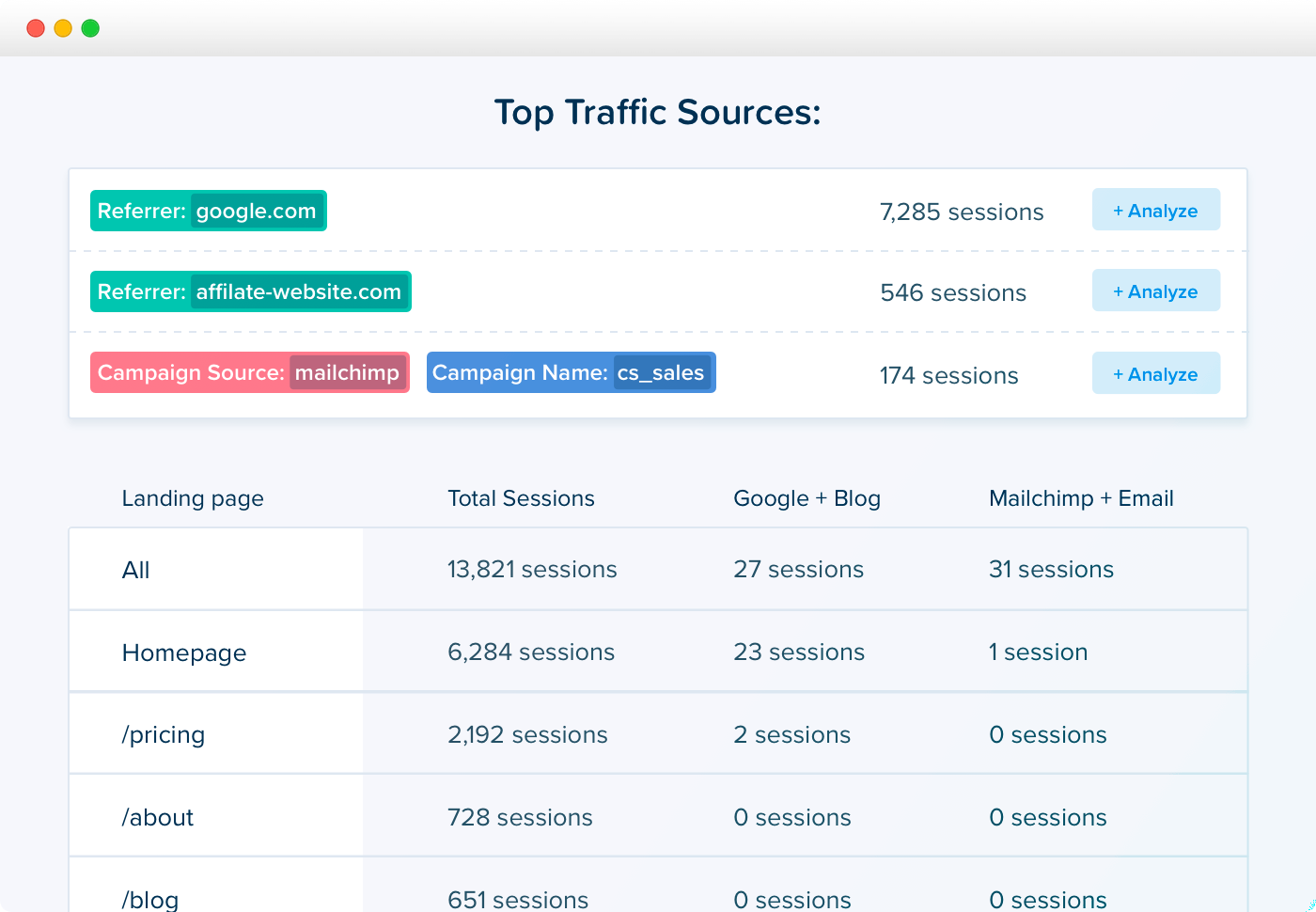This screenshot has width=1316, height=912.
Task: Select the Referrer: google.com tag
Action: [x=208, y=211]
